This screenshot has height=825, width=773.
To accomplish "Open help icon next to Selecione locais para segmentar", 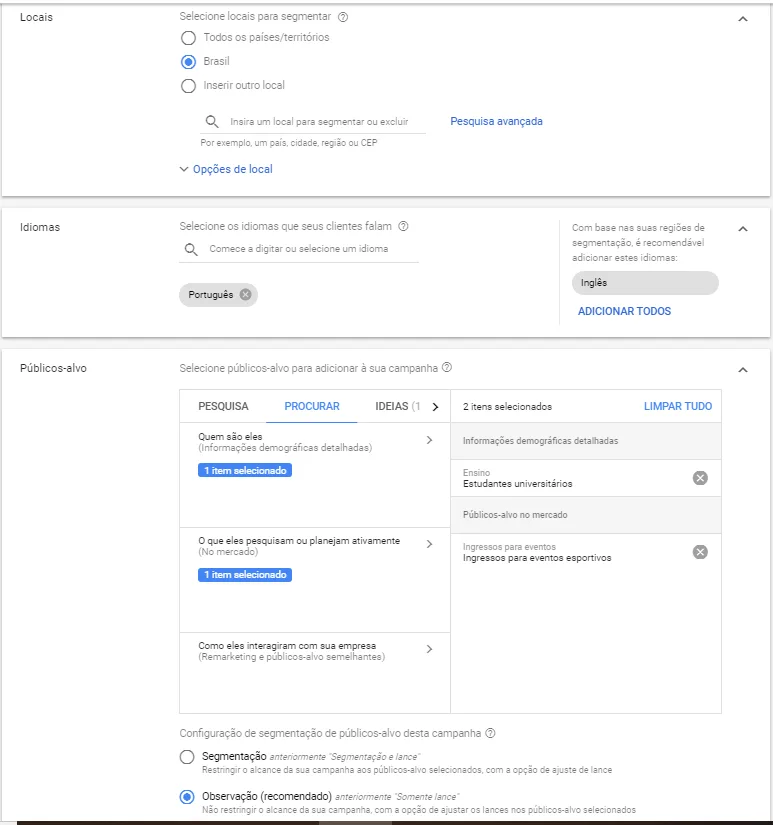I will [343, 17].
